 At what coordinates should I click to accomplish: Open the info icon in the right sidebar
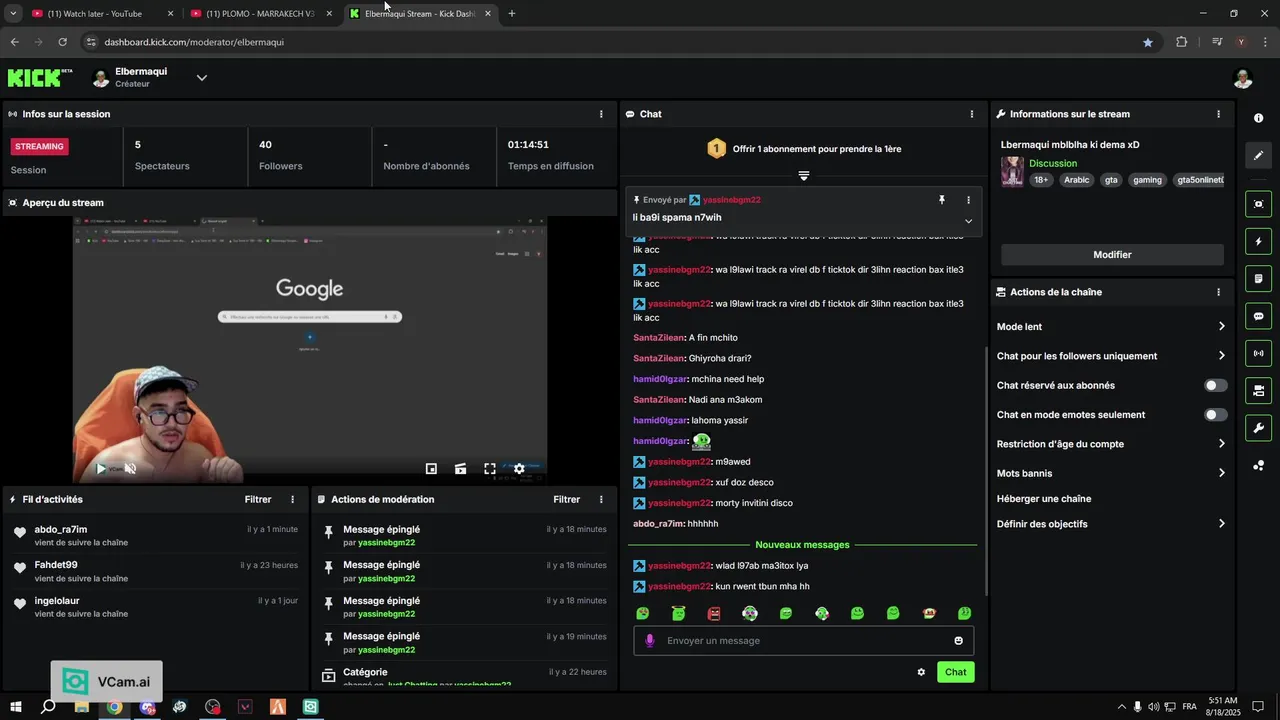pyautogui.click(x=1258, y=118)
